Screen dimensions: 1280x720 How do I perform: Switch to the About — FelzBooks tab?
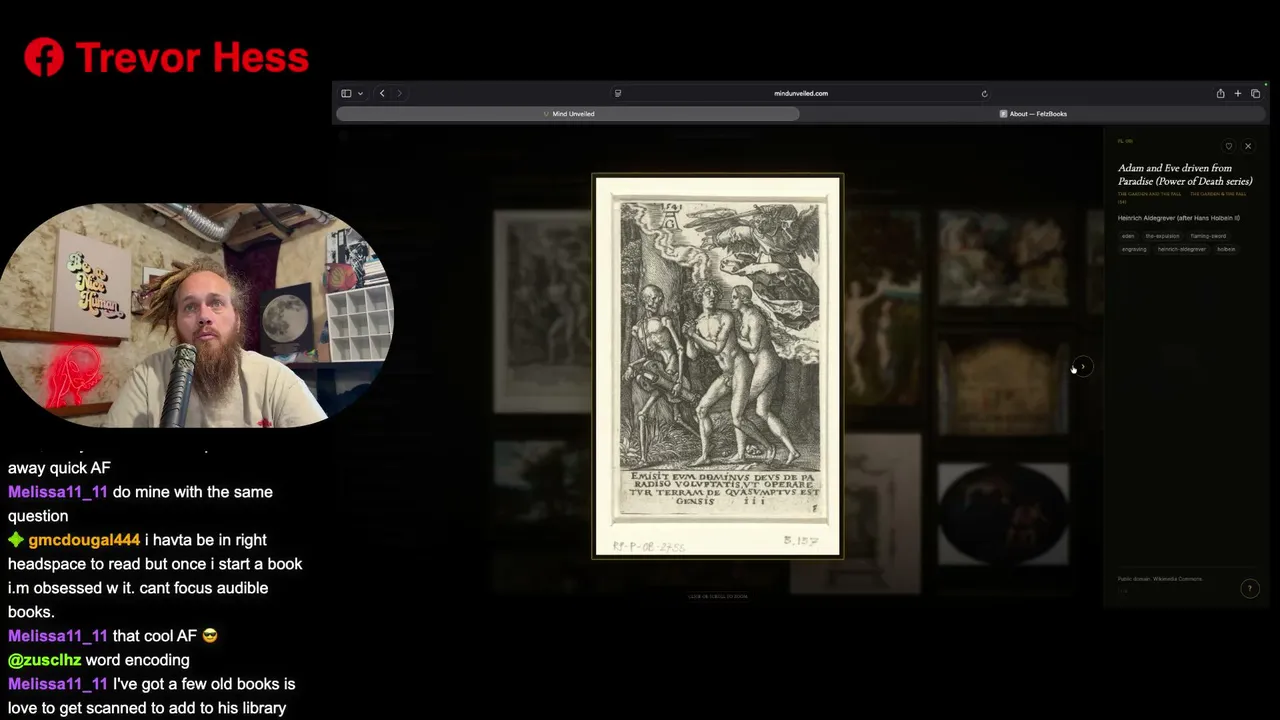(1034, 114)
